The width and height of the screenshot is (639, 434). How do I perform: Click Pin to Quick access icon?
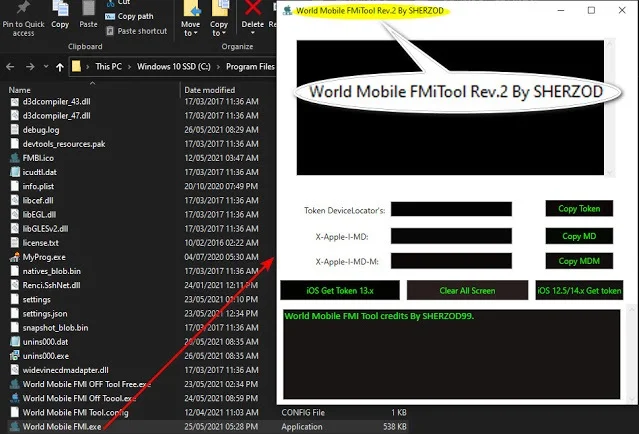tap(23, 7)
